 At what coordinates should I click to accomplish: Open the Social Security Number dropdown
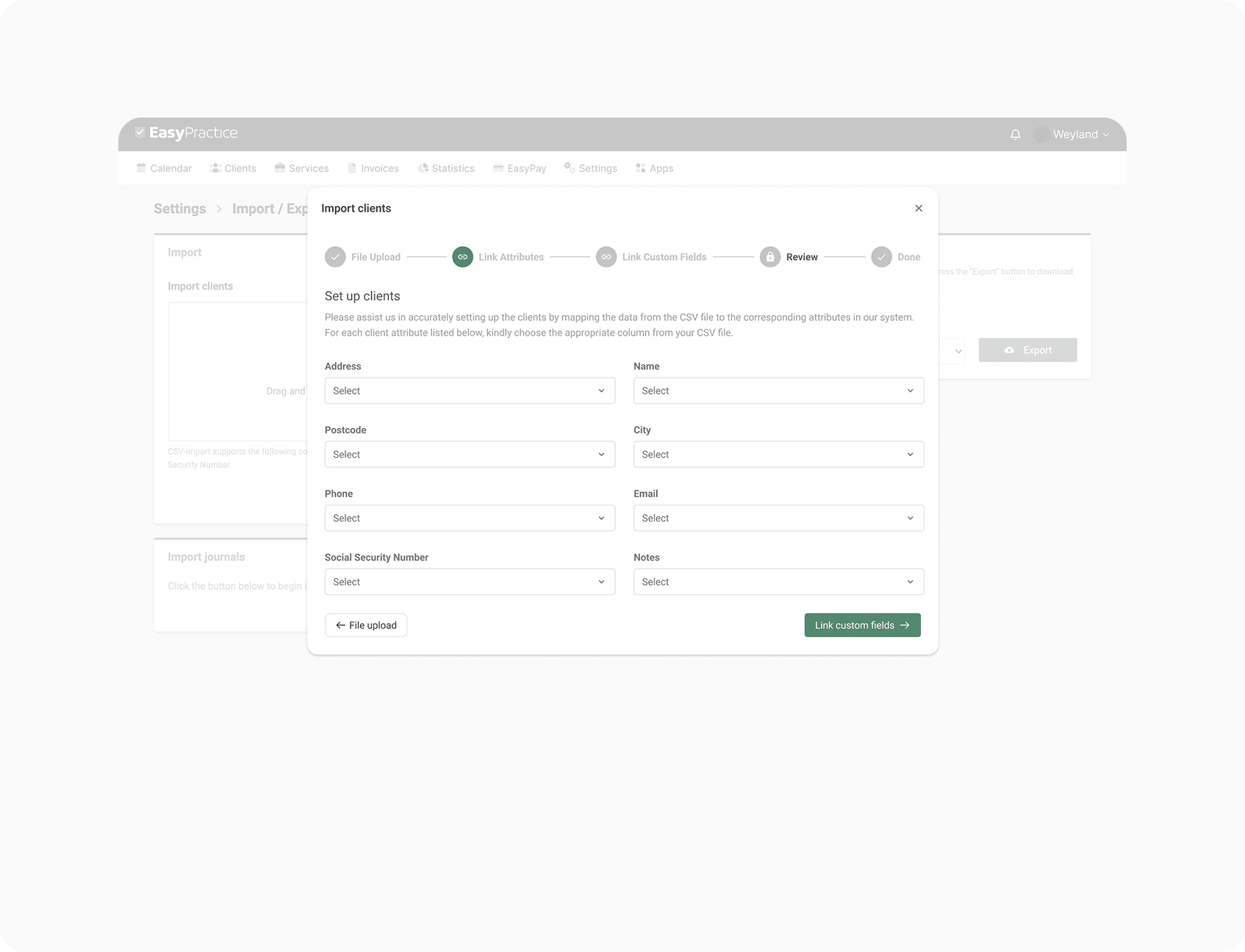(470, 582)
